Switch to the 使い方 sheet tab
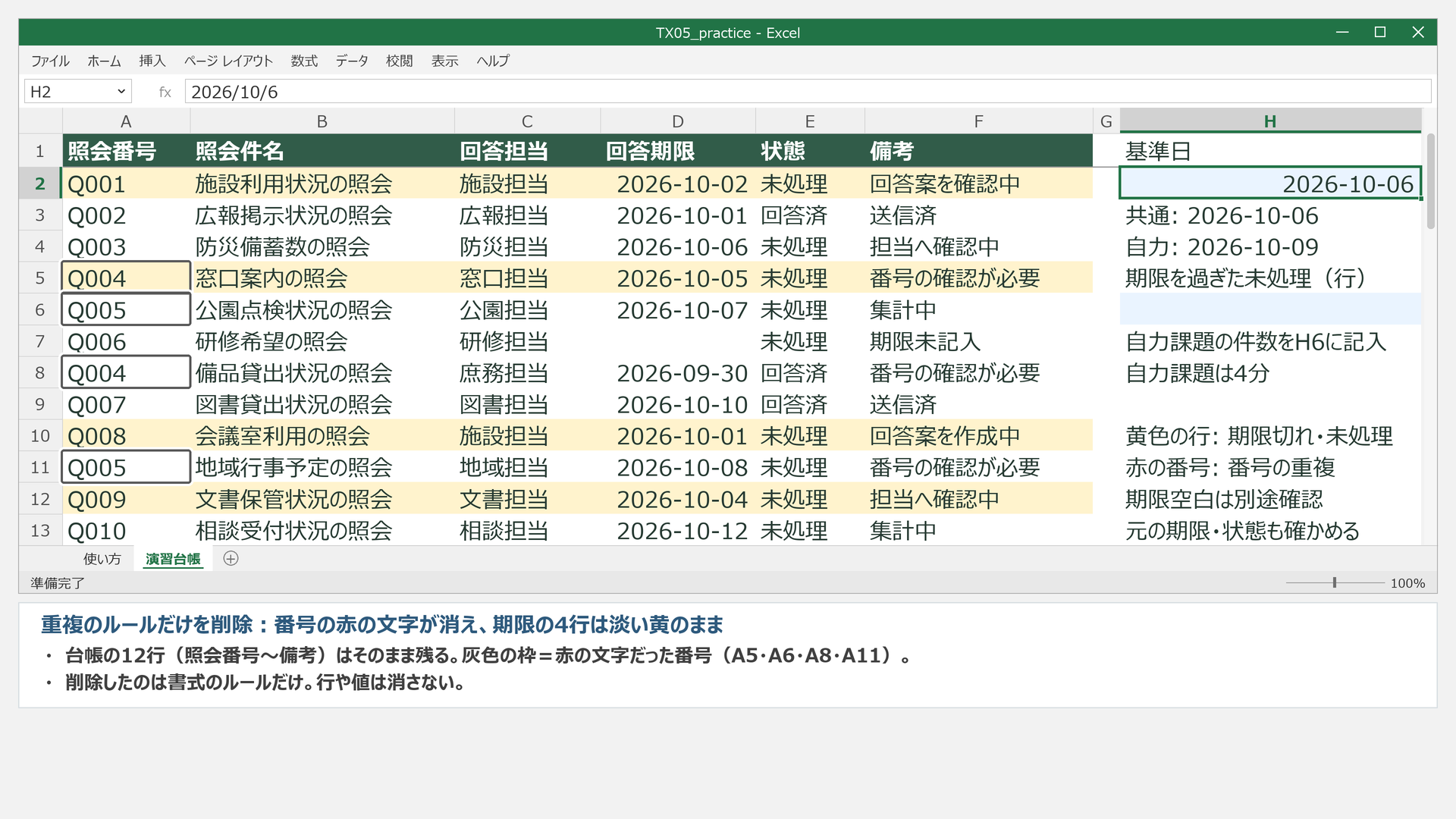The height and width of the screenshot is (819, 1456). (102, 559)
